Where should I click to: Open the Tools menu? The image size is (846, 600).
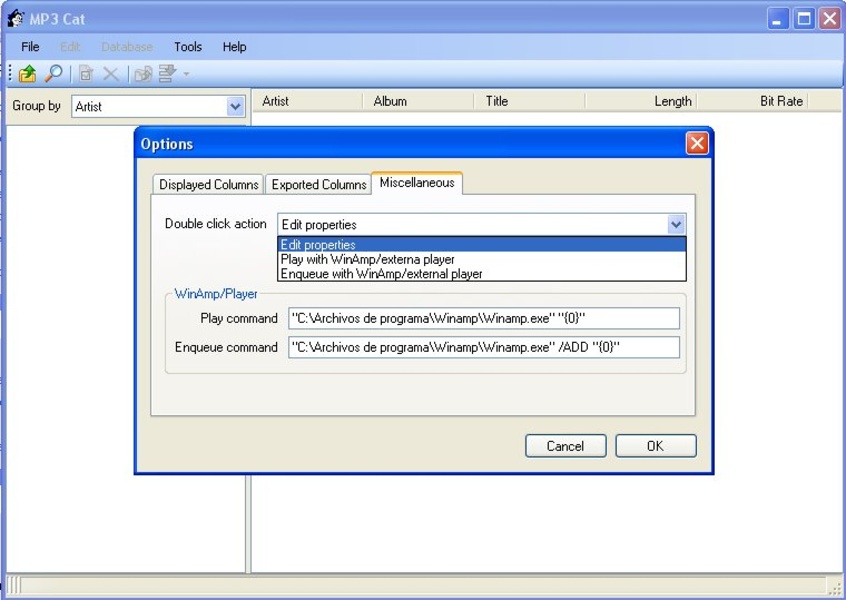[187, 47]
